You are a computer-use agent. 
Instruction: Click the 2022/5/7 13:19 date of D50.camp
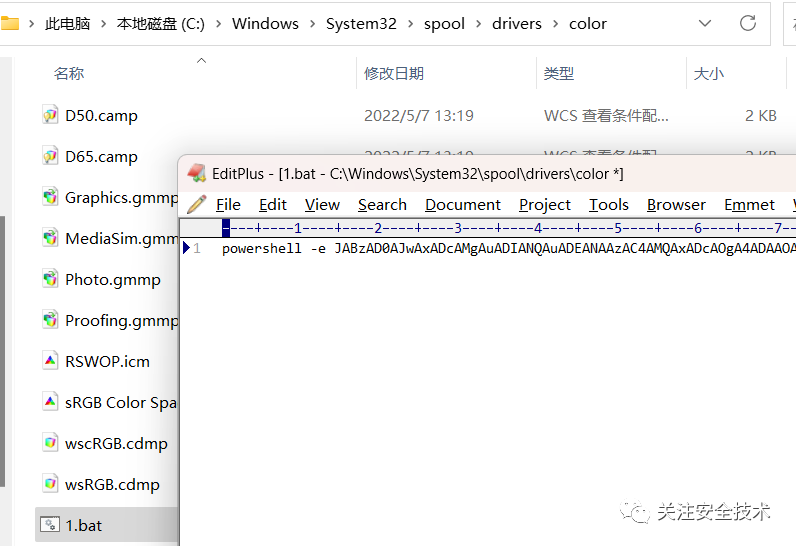419,116
